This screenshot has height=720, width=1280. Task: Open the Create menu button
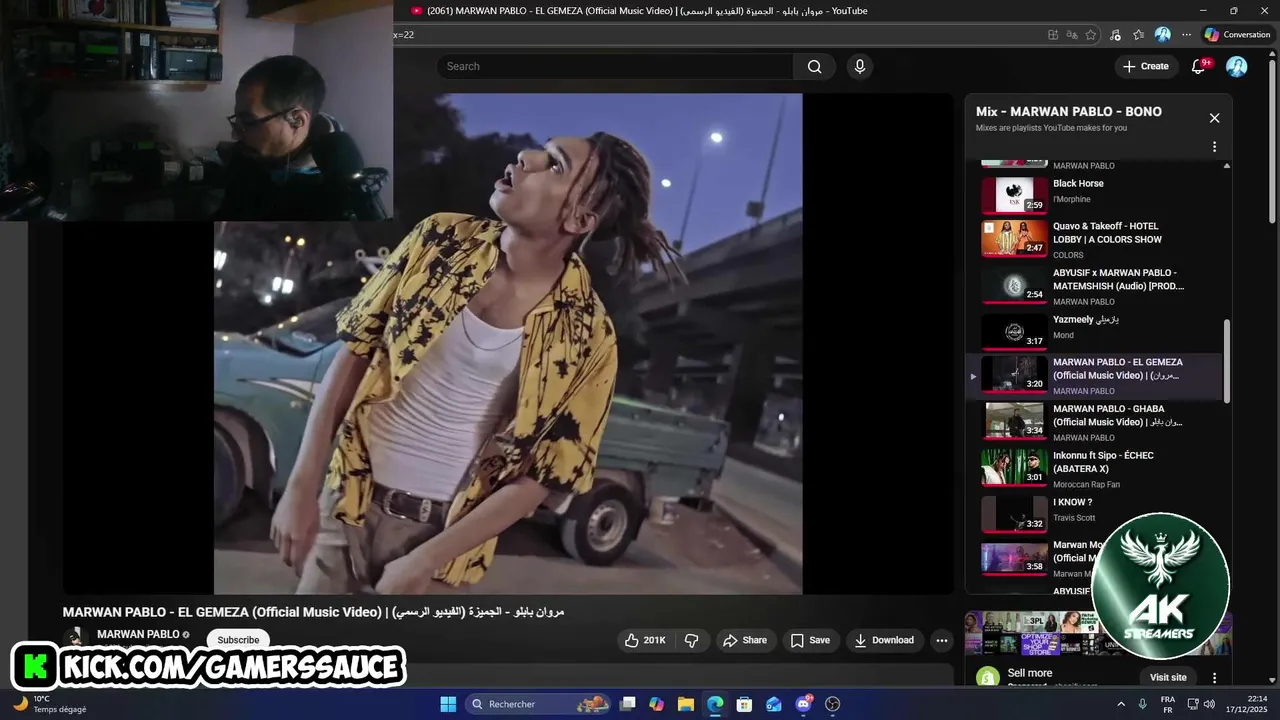(x=1146, y=66)
